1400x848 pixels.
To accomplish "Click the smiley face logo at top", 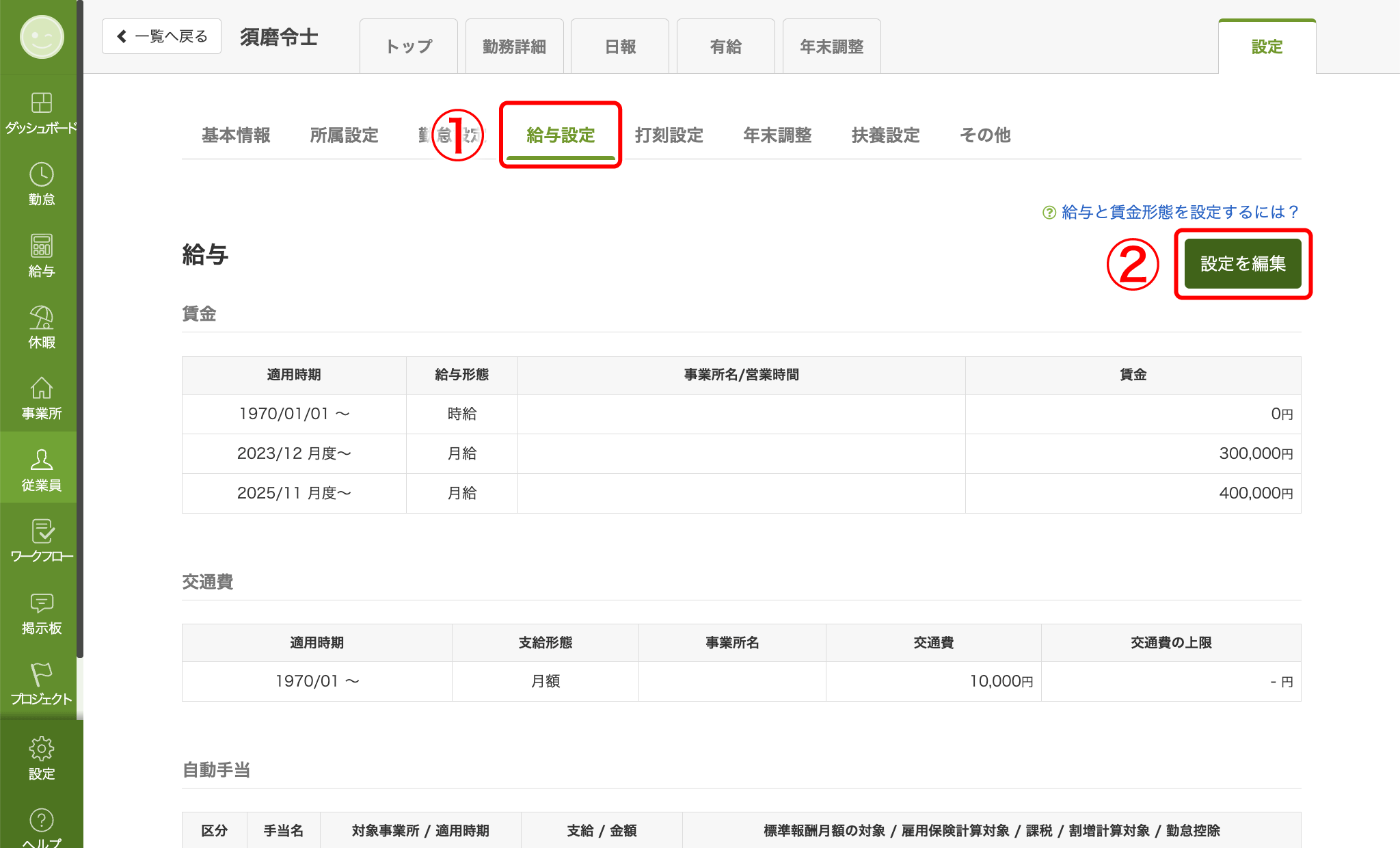I will [42, 36].
